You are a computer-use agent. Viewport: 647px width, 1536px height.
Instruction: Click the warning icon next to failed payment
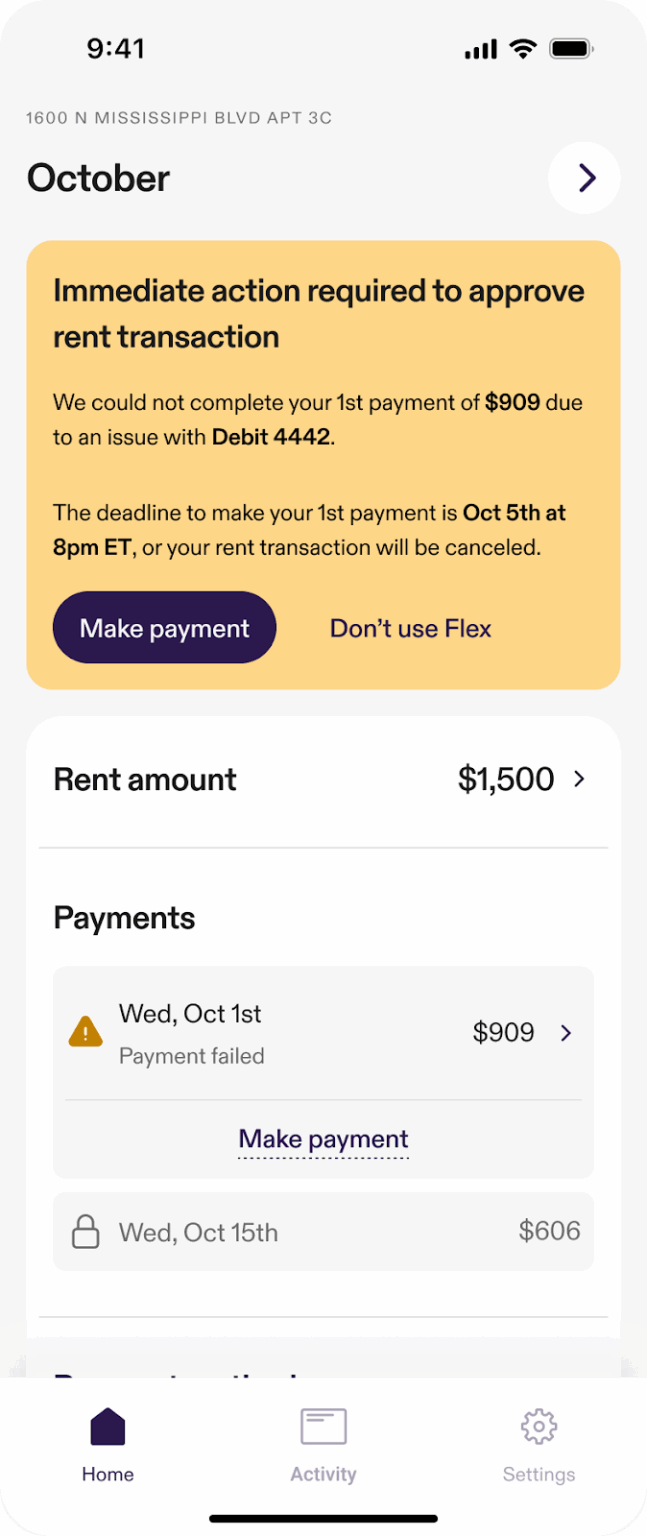pyautogui.click(x=85, y=1032)
